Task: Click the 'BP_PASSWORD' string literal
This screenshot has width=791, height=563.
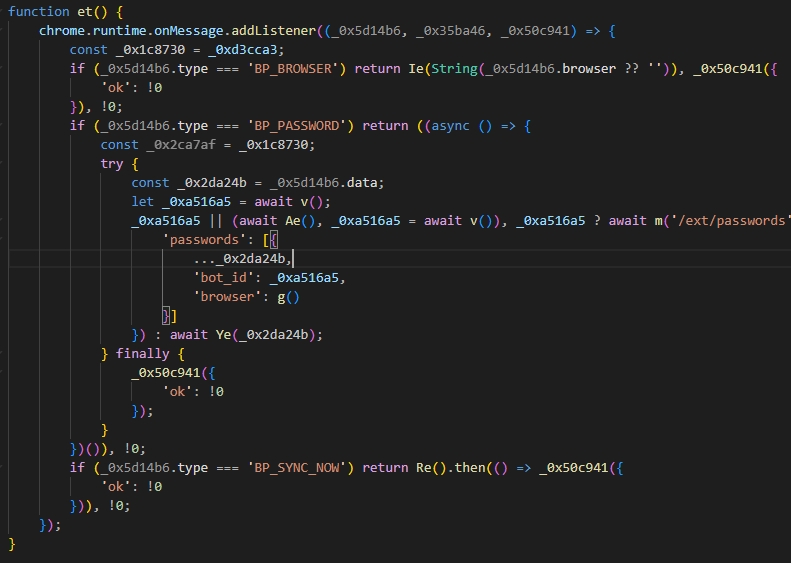Action: (297, 126)
